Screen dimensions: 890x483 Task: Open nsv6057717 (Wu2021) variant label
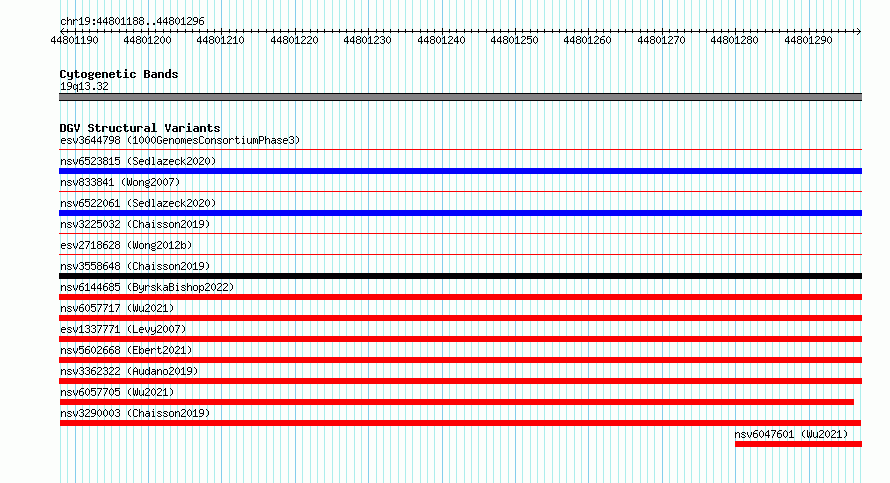click(x=117, y=308)
